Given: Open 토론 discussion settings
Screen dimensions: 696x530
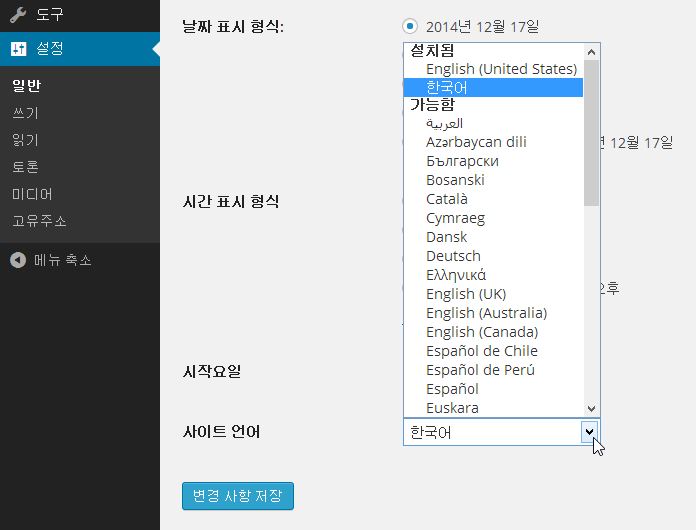Looking at the screenshot, I should [x=25, y=167].
